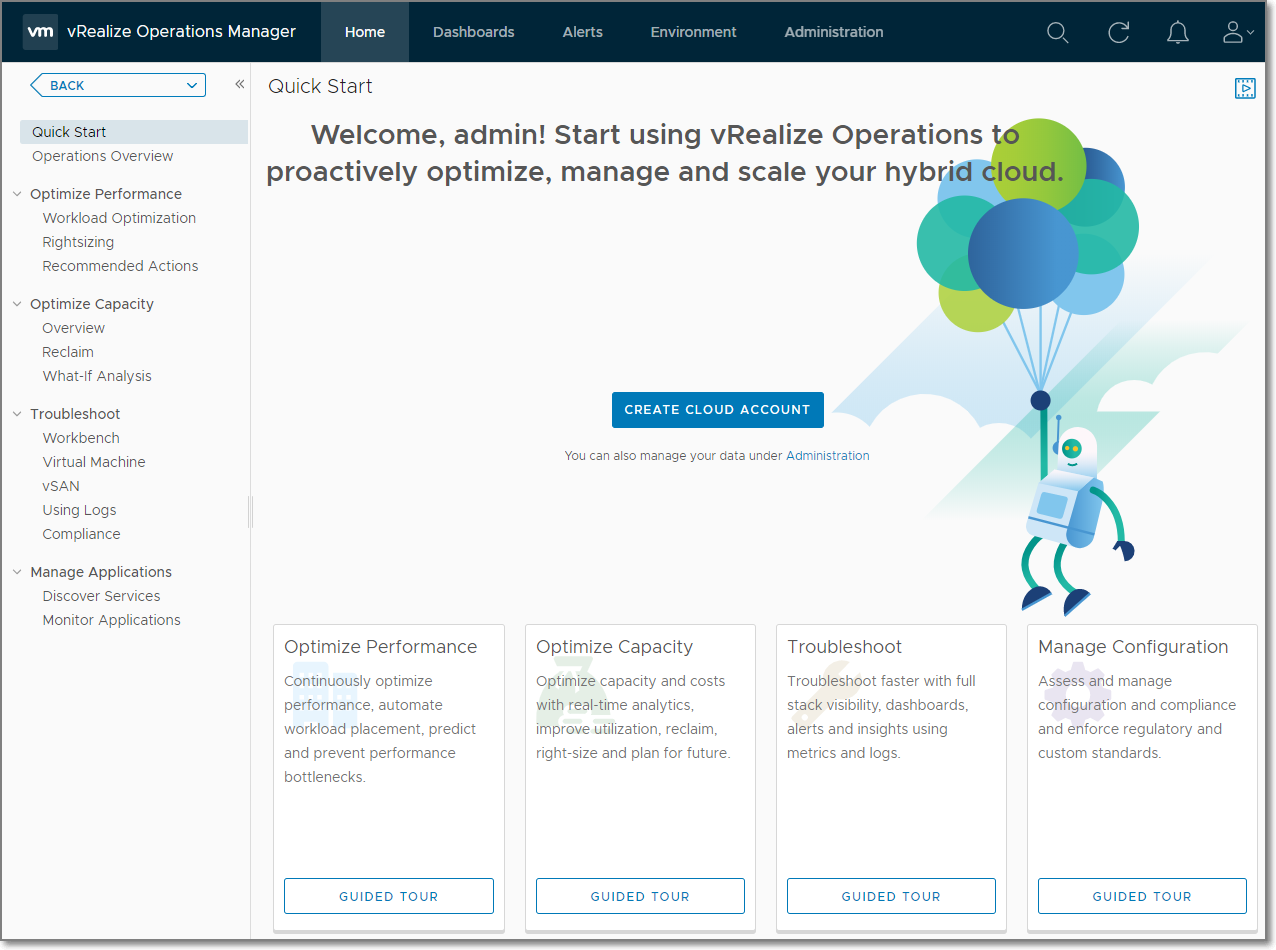Click the VMware vm logo
The height and width of the screenshot is (950, 1276).
tap(40, 32)
